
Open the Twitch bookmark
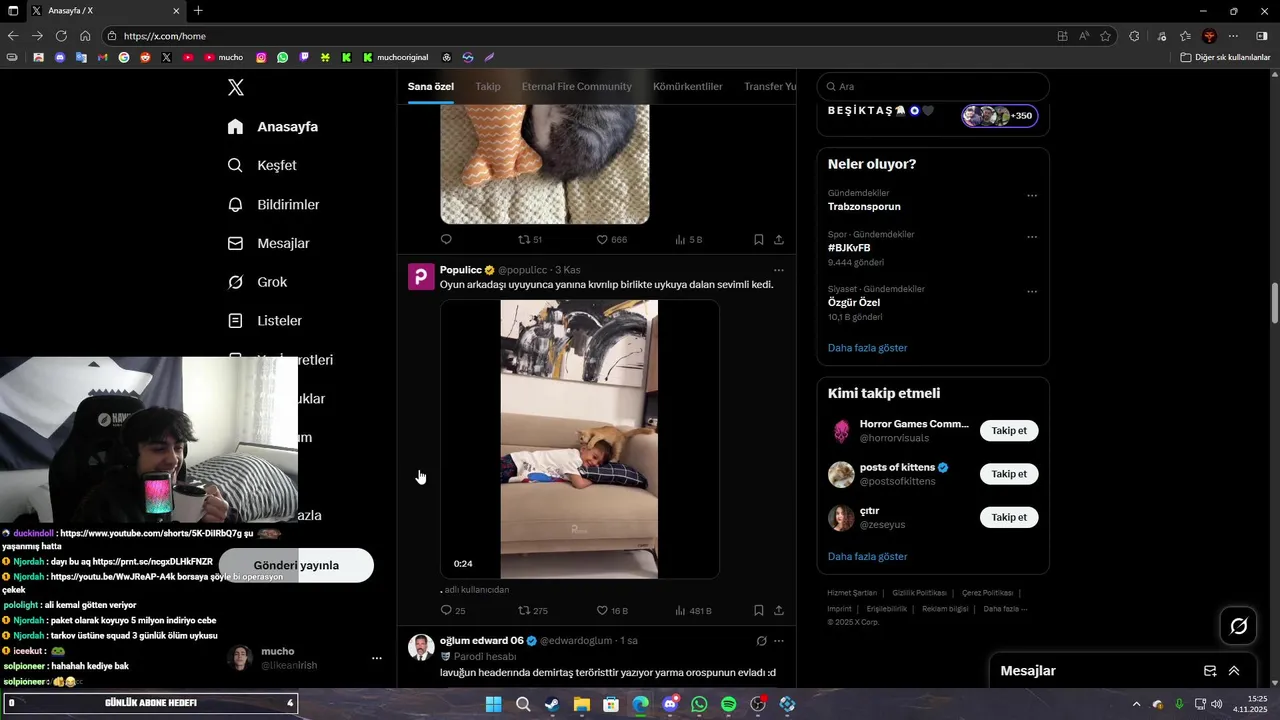[x=304, y=58]
